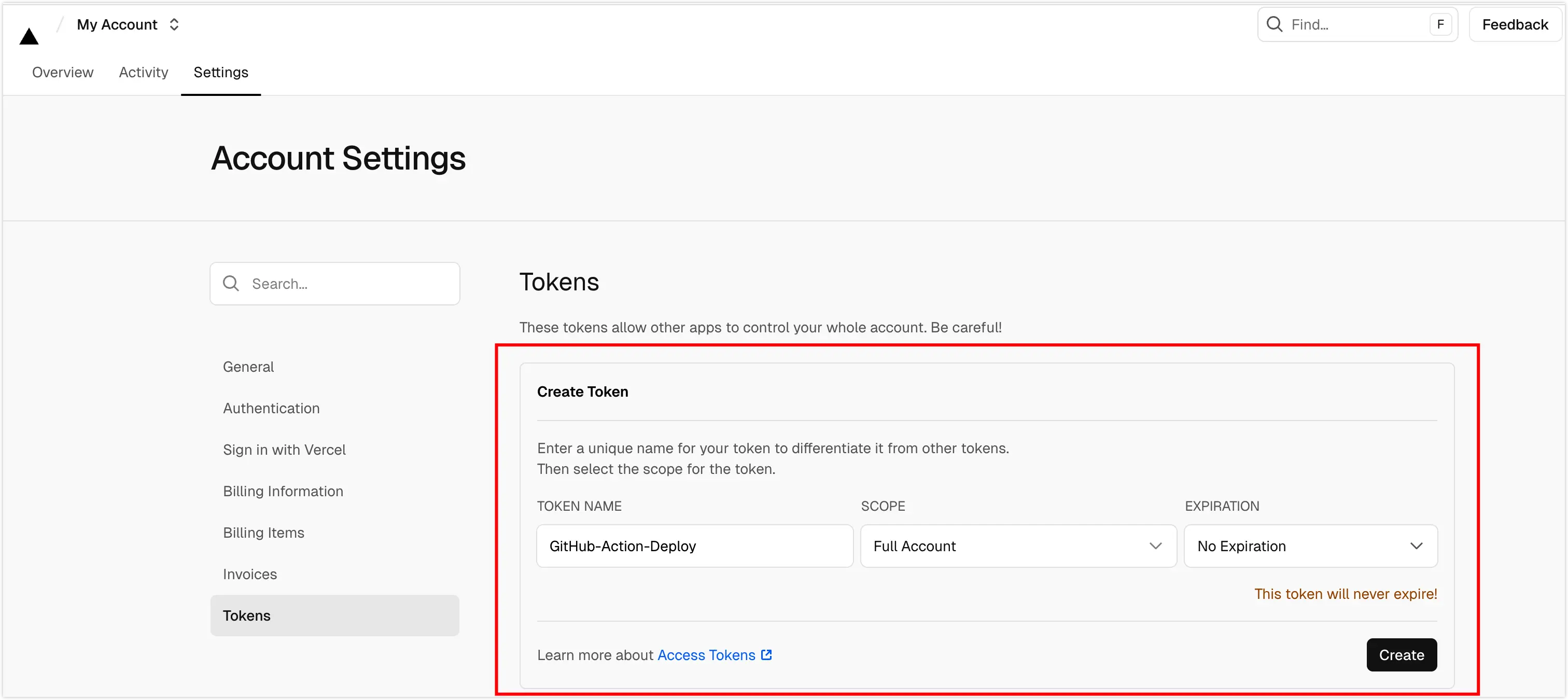Open the Feedback button

point(1515,24)
